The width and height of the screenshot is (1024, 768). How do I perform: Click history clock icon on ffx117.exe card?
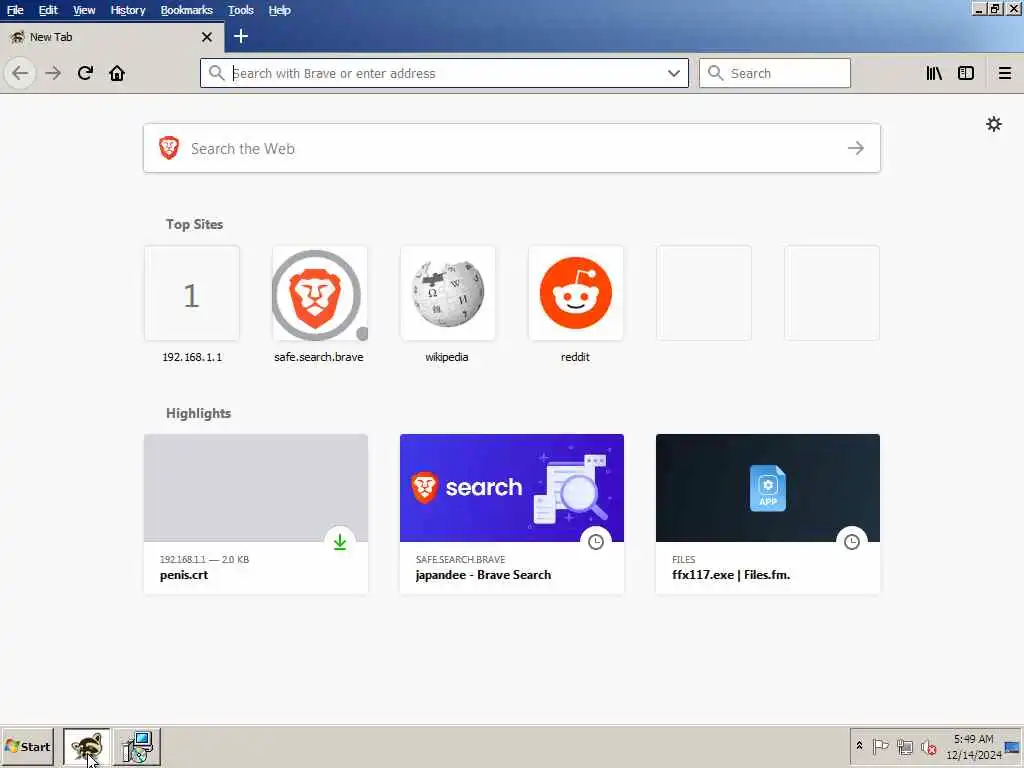852,542
